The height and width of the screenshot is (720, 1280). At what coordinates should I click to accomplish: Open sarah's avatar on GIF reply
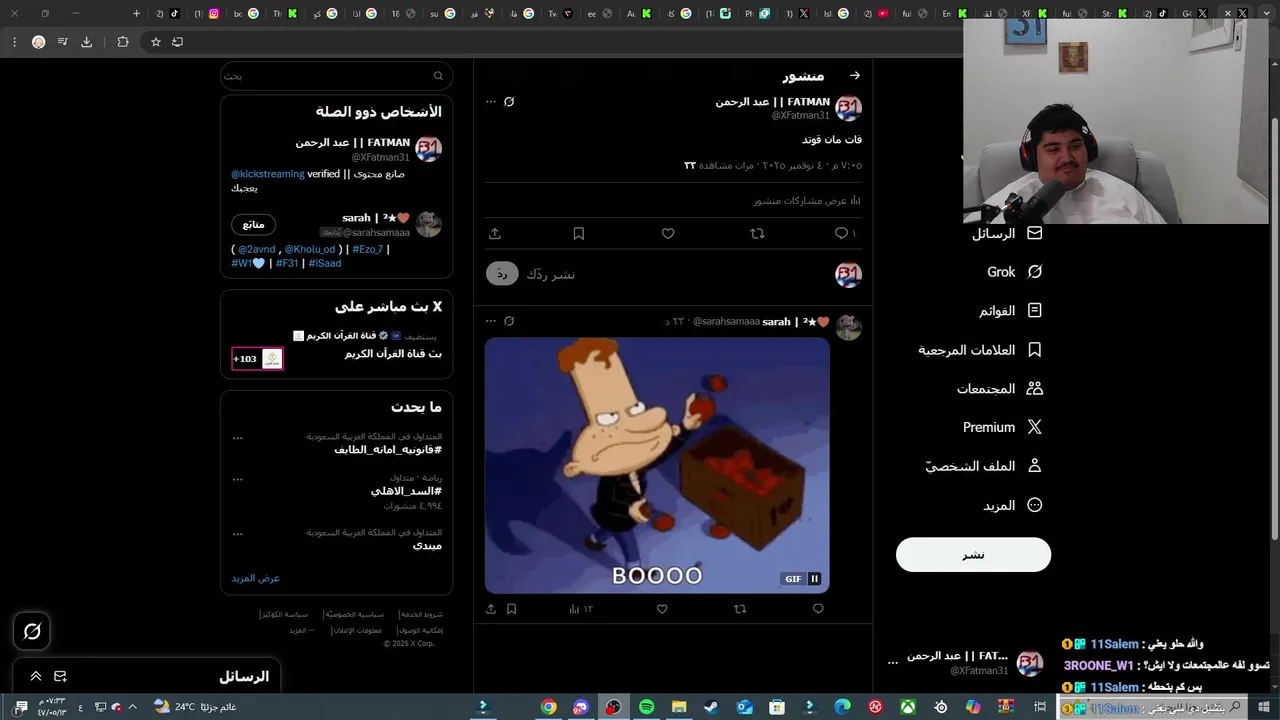pyautogui.click(x=848, y=327)
